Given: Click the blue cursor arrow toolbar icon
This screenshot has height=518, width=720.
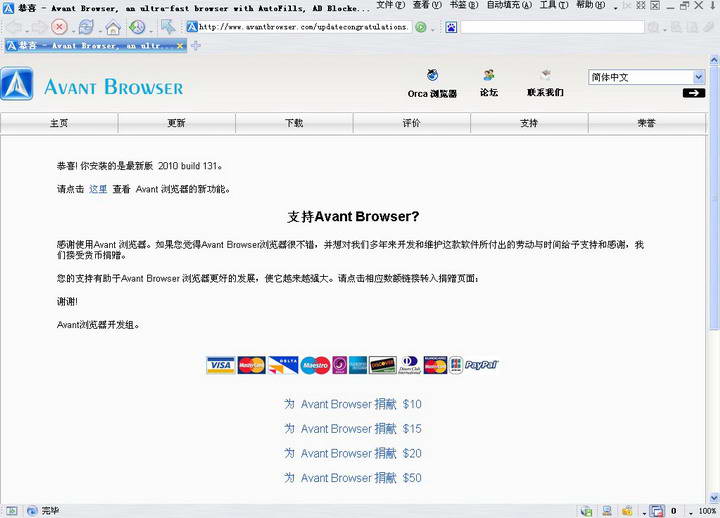Looking at the screenshot, I should pyautogui.click(x=168, y=27).
